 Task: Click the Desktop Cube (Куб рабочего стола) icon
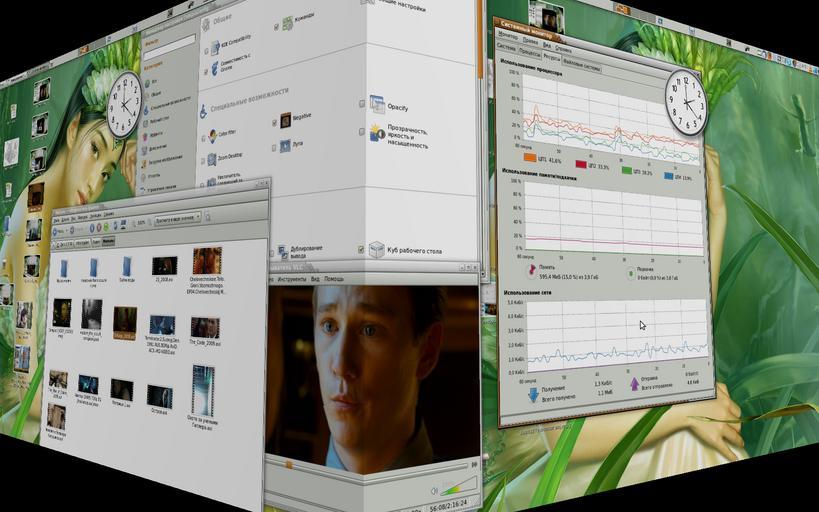[x=377, y=249]
